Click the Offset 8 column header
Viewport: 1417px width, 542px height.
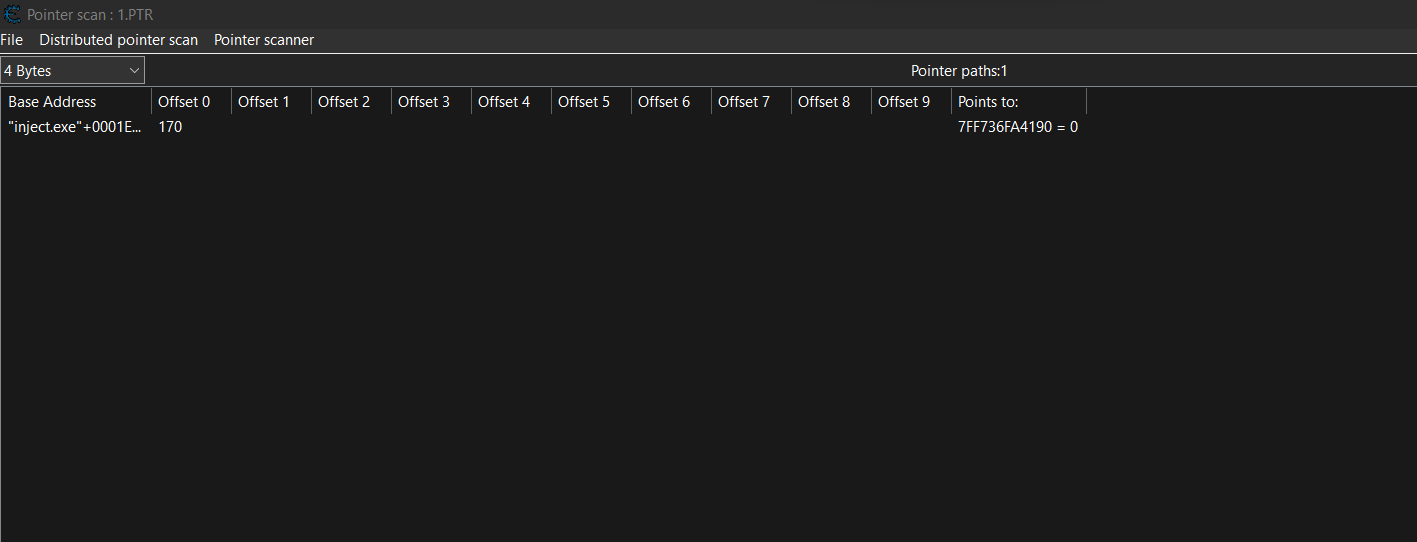831,102
